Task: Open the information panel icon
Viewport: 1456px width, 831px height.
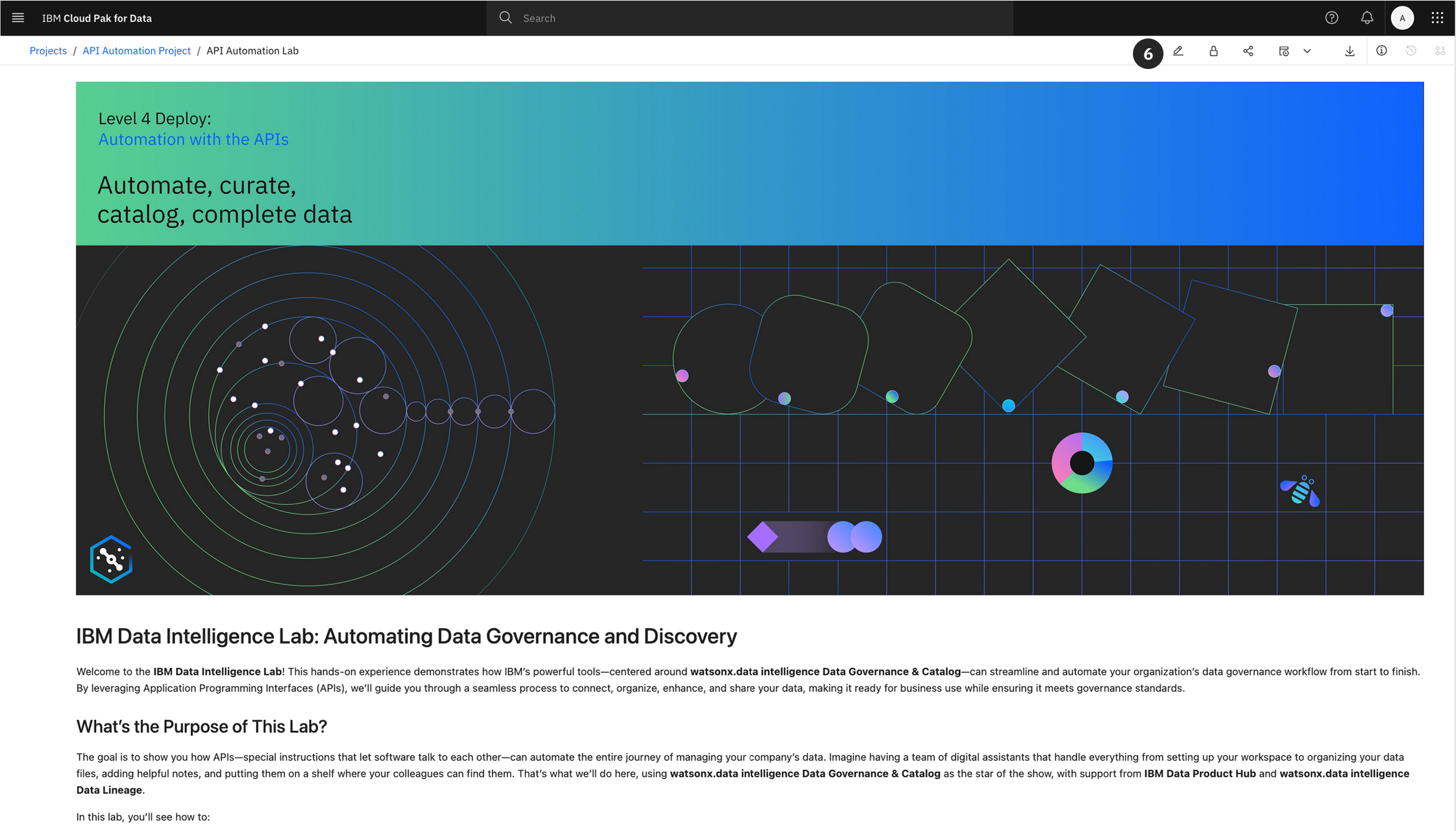Action: pos(1381,51)
